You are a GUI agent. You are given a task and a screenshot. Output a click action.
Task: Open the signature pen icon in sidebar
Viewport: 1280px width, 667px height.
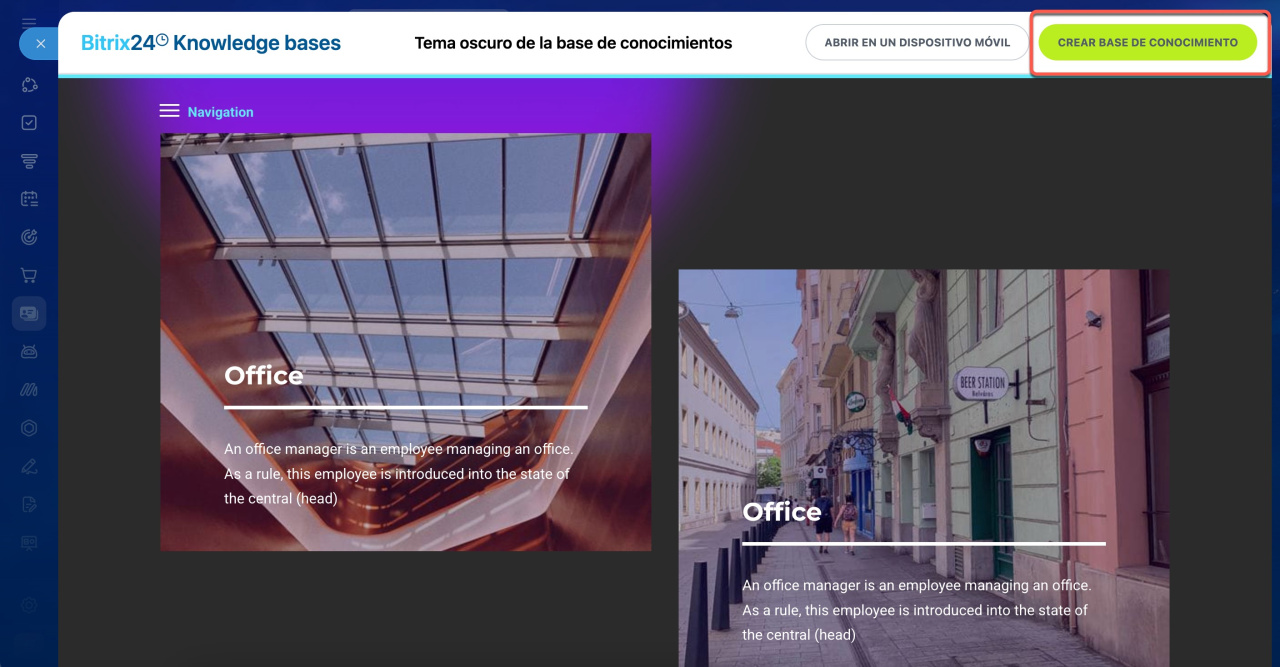click(29, 466)
